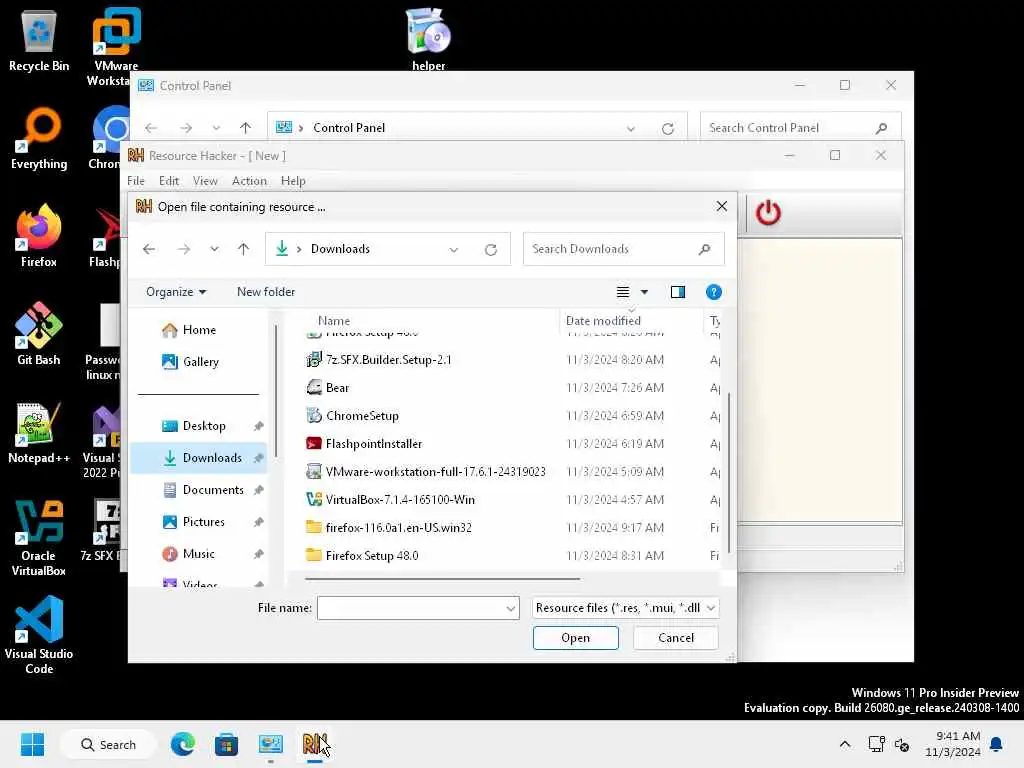Unpin Desktop pin icon in navigation pane
This screenshot has height=768, width=1024.
coord(259,426)
